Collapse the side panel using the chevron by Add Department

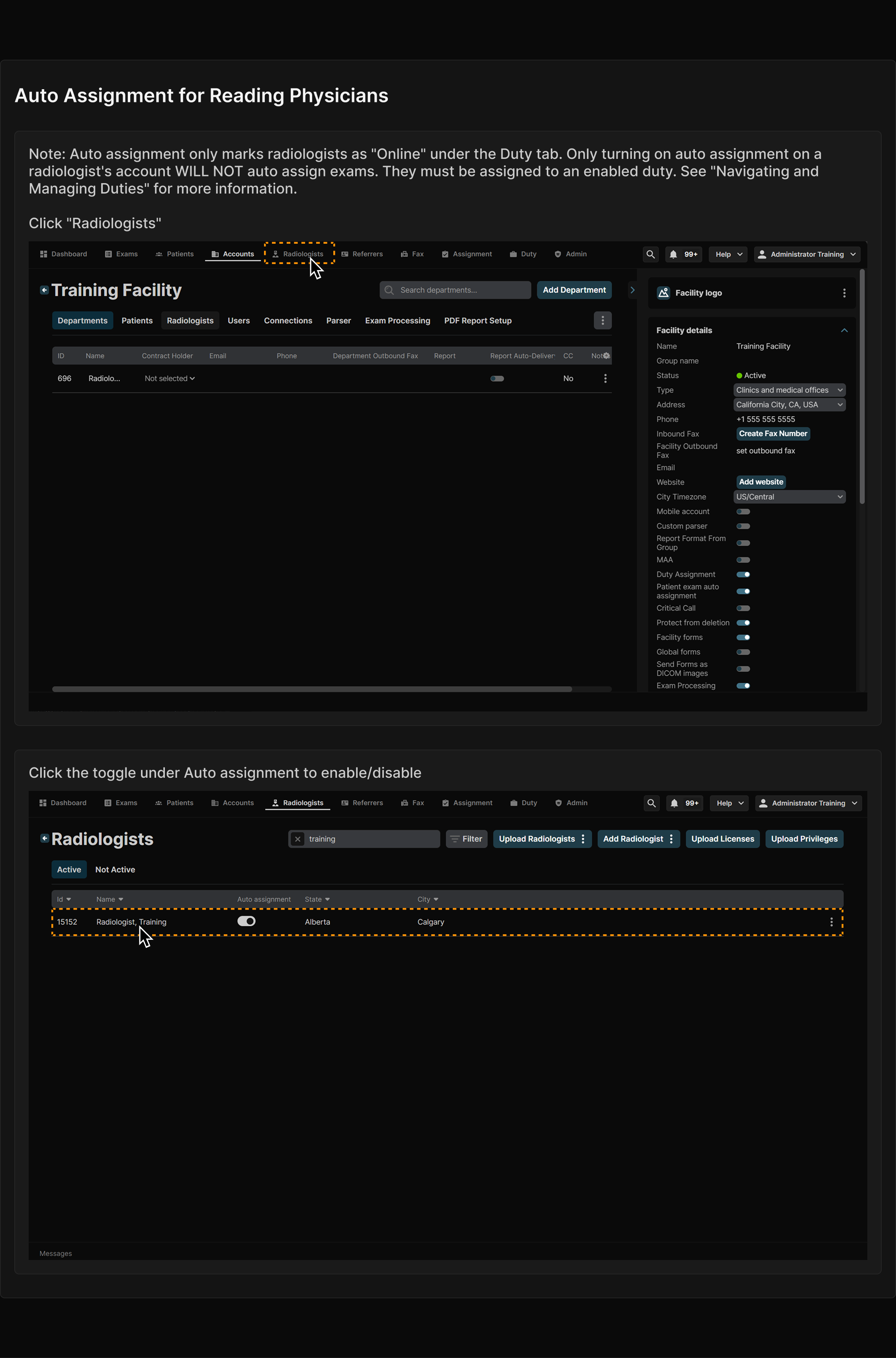point(632,290)
